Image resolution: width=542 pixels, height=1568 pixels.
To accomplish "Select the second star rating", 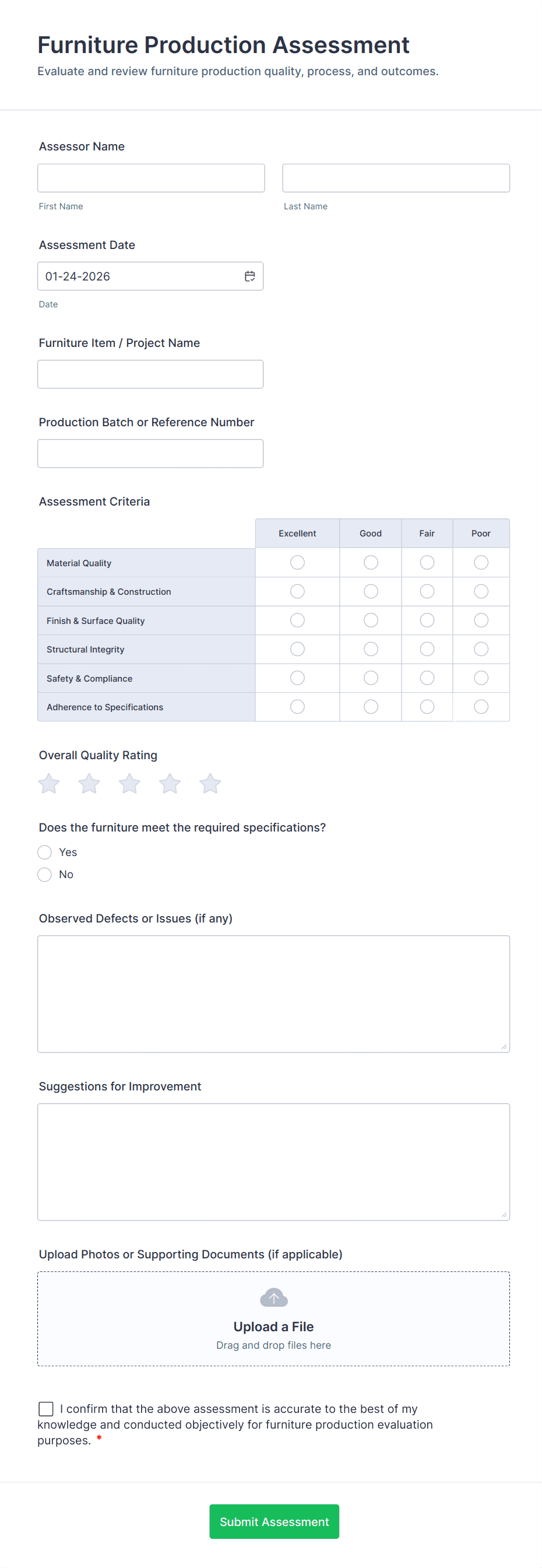I will 89,783.
